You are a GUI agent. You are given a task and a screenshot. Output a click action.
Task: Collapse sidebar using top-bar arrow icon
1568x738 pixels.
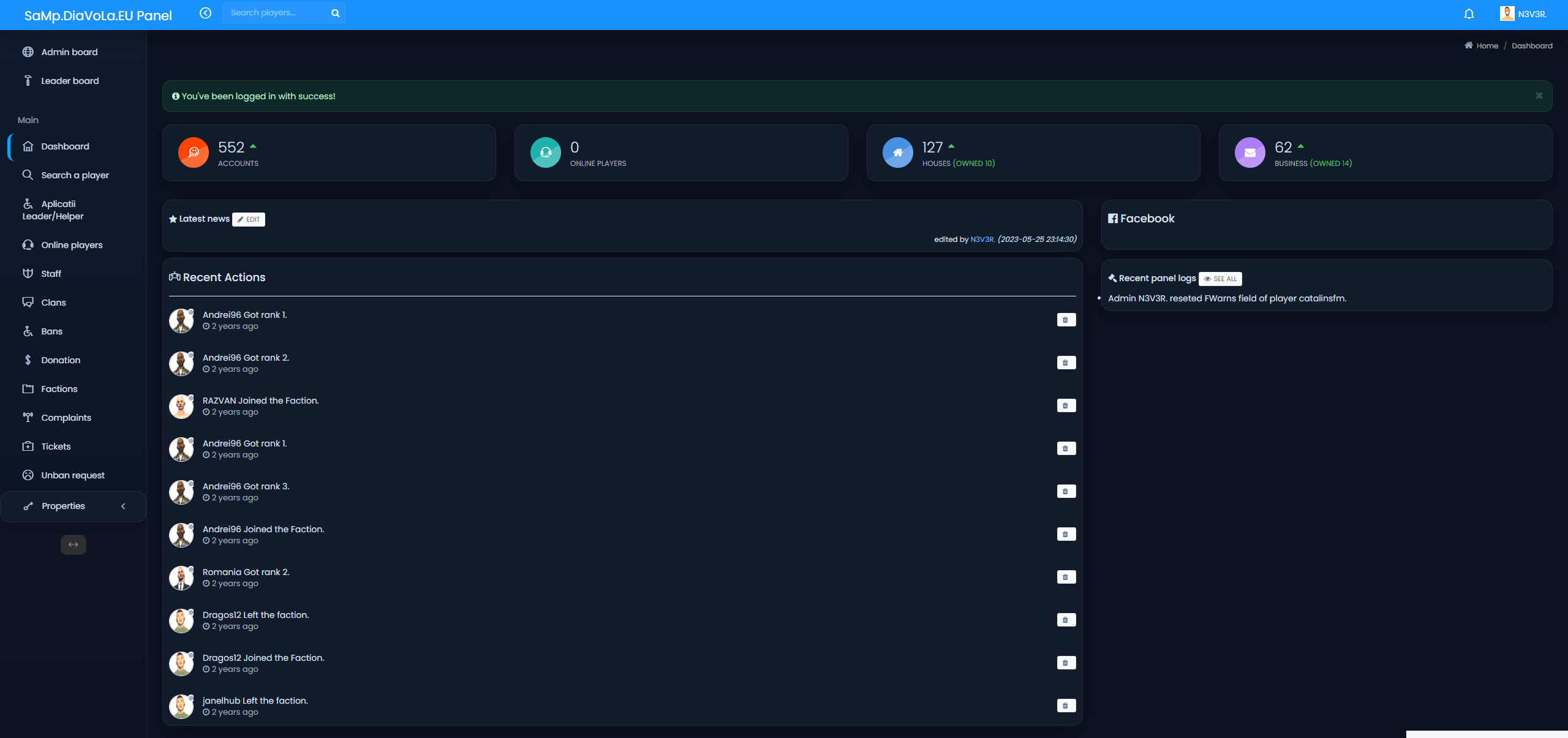[205, 13]
